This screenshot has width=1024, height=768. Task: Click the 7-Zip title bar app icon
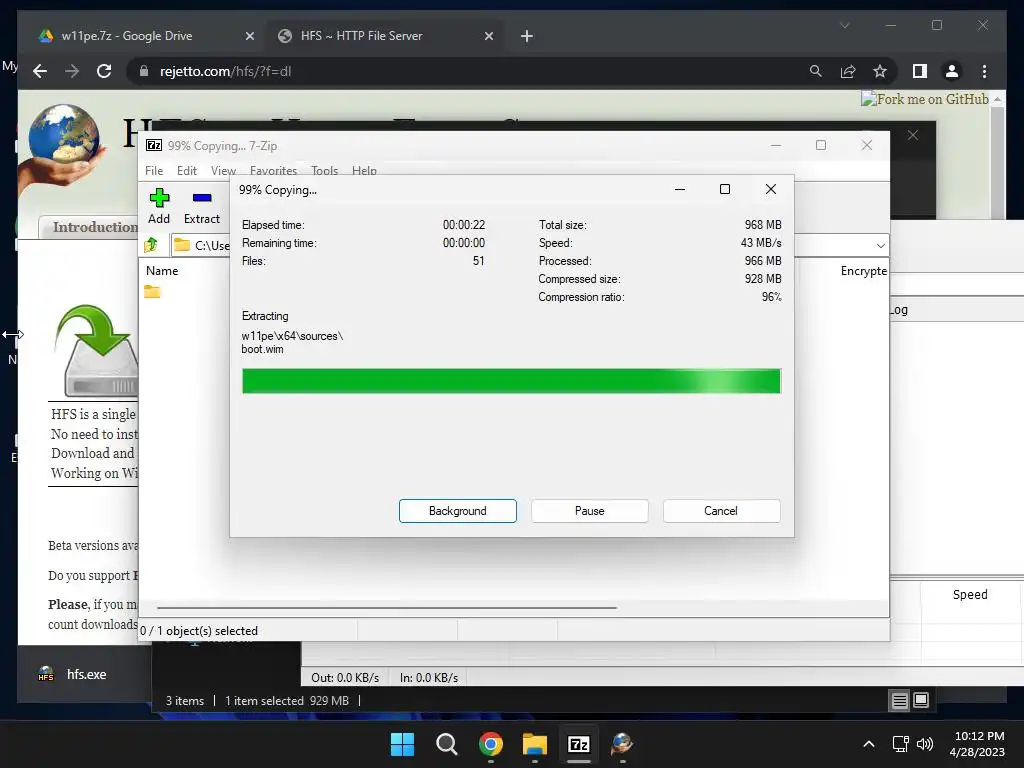(154, 145)
